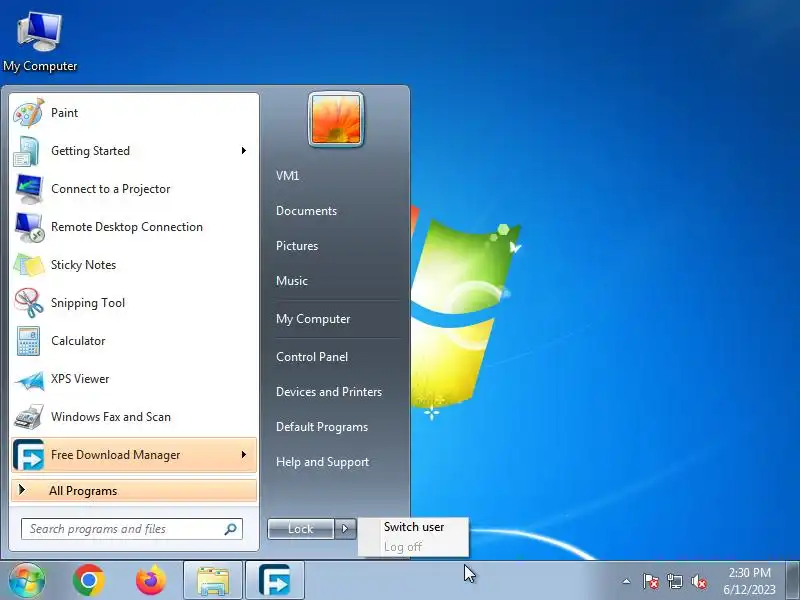Open Pictures
Image resolution: width=800 pixels, height=600 pixels.
(297, 246)
